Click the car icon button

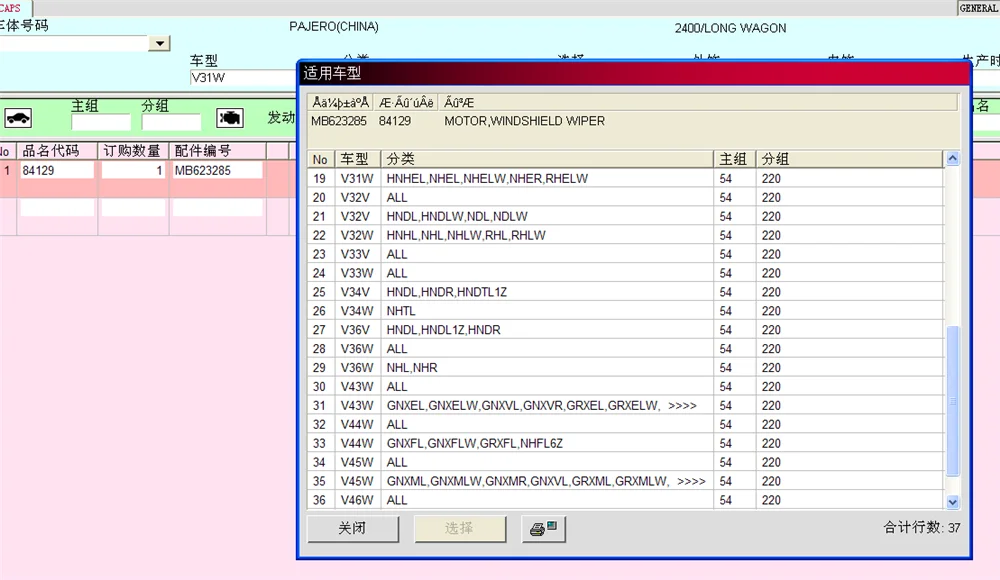point(18,118)
